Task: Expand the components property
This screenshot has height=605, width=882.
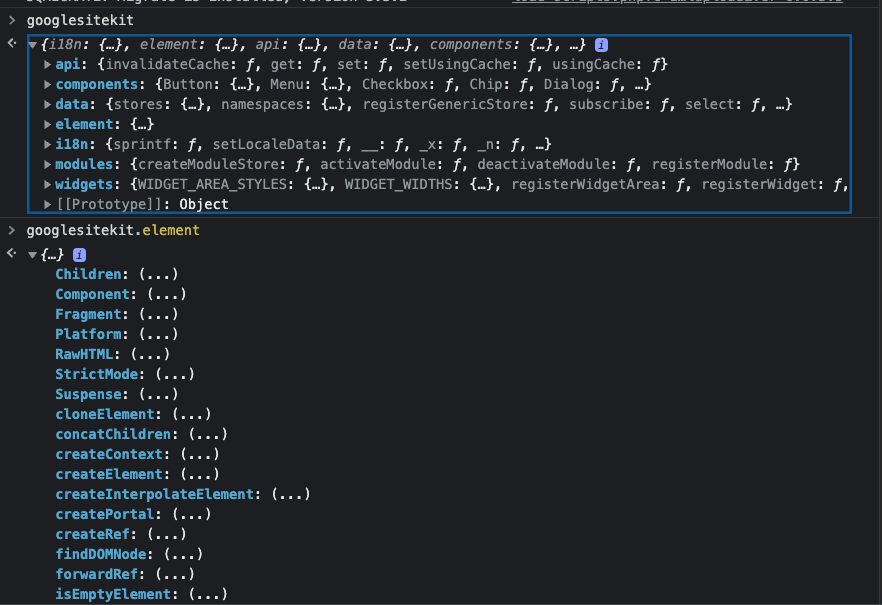Action: point(46,84)
